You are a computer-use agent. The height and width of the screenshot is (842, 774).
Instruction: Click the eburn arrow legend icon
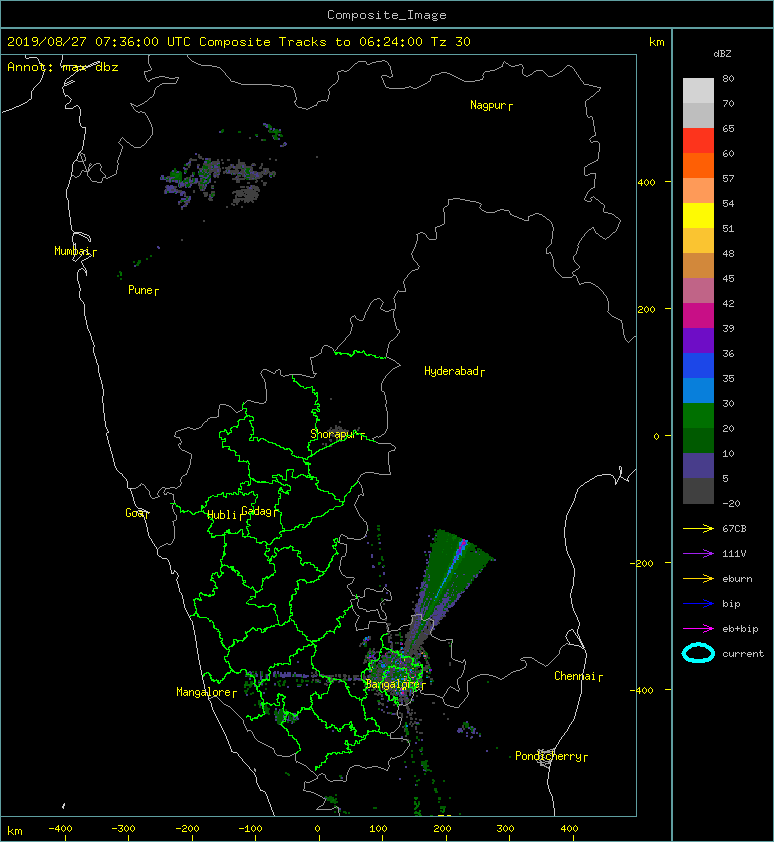coord(698,578)
